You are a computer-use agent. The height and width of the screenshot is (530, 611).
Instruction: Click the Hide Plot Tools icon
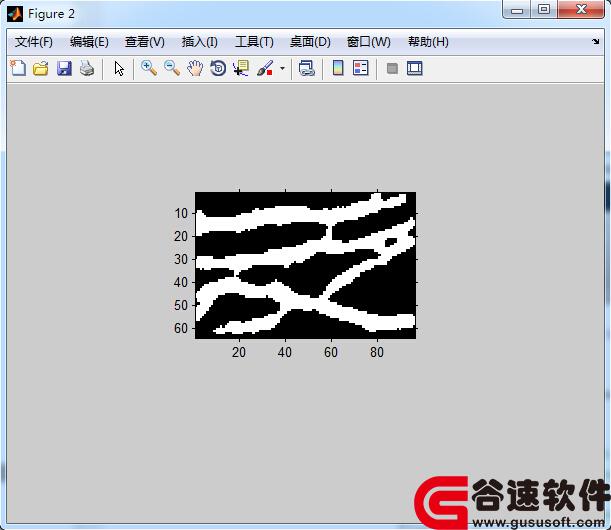(392, 69)
